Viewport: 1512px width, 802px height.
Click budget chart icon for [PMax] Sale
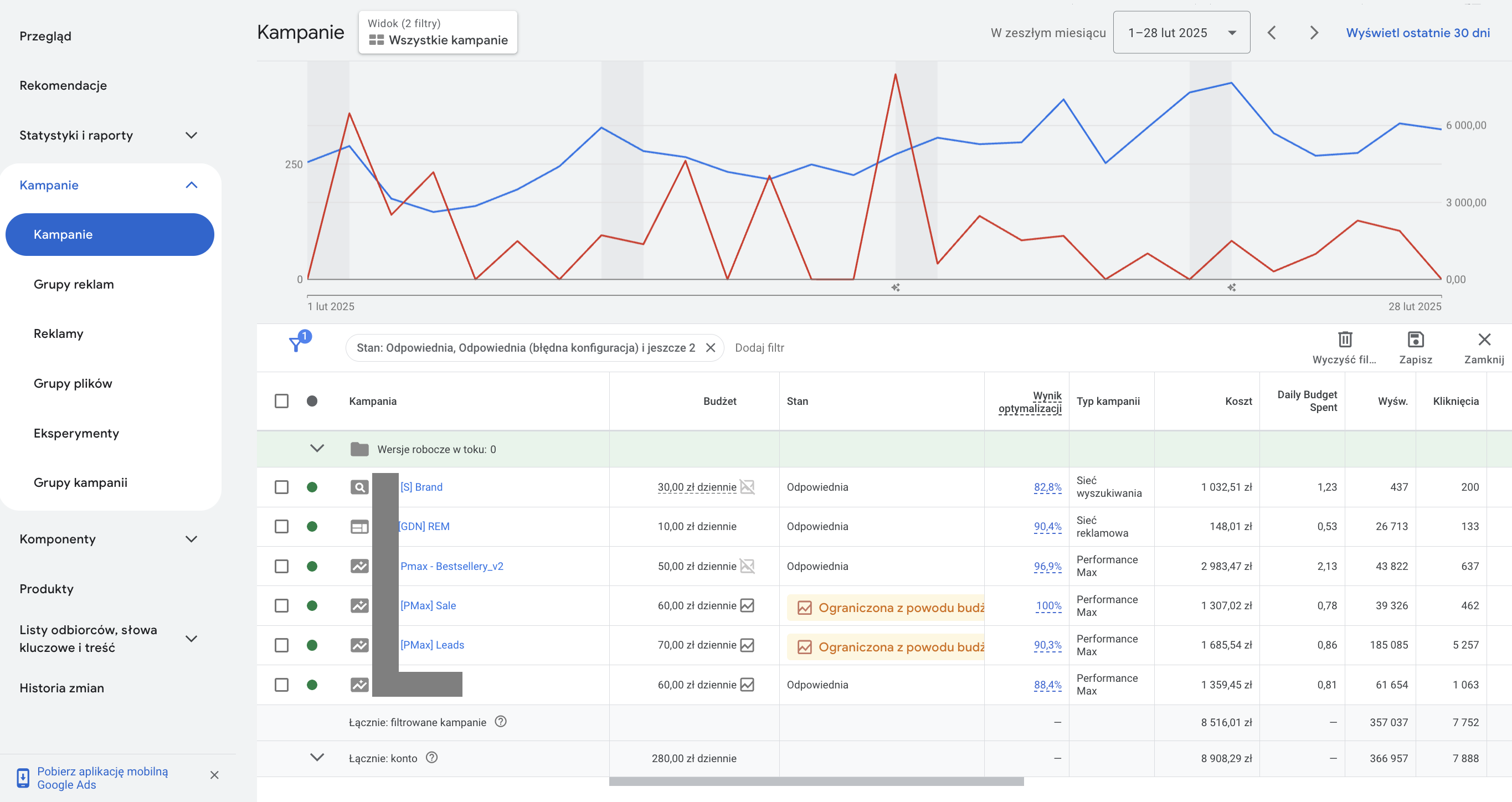(747, 605)
